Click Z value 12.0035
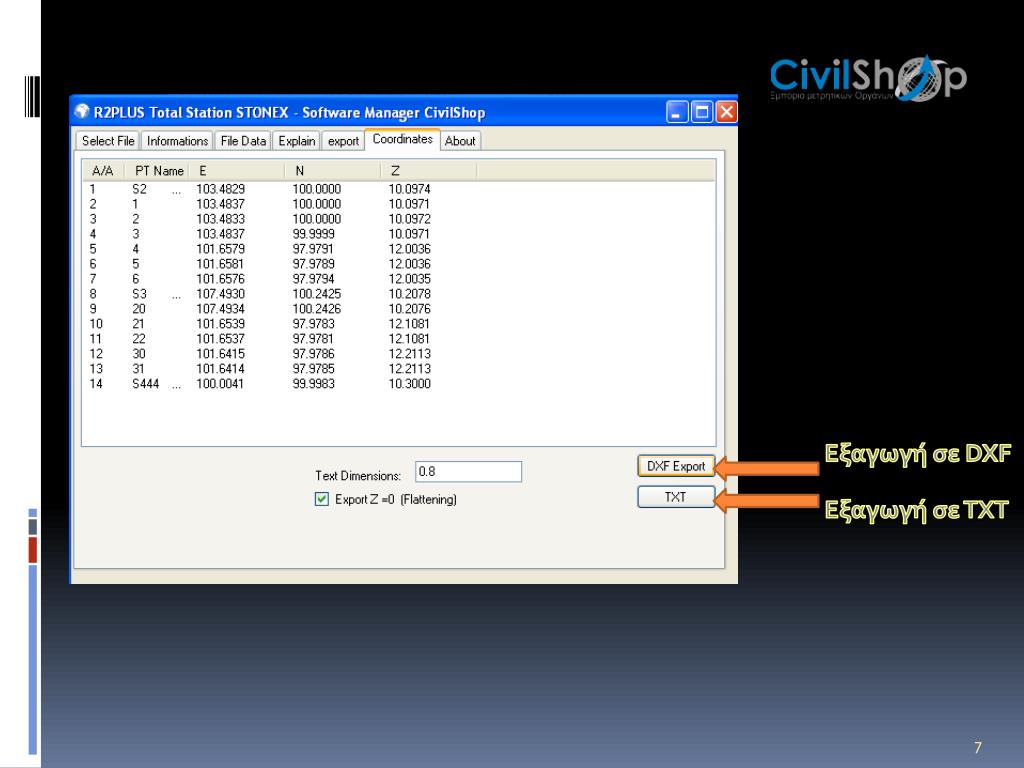The width and height of the screenshot is (1024, 768). (409, 280)
